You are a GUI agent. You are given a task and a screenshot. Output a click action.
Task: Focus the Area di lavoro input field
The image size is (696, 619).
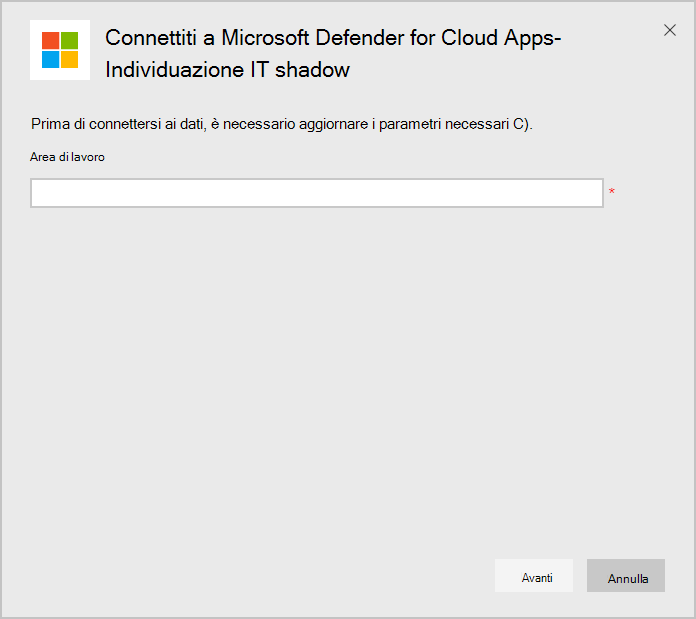click(x=317, y=193)
